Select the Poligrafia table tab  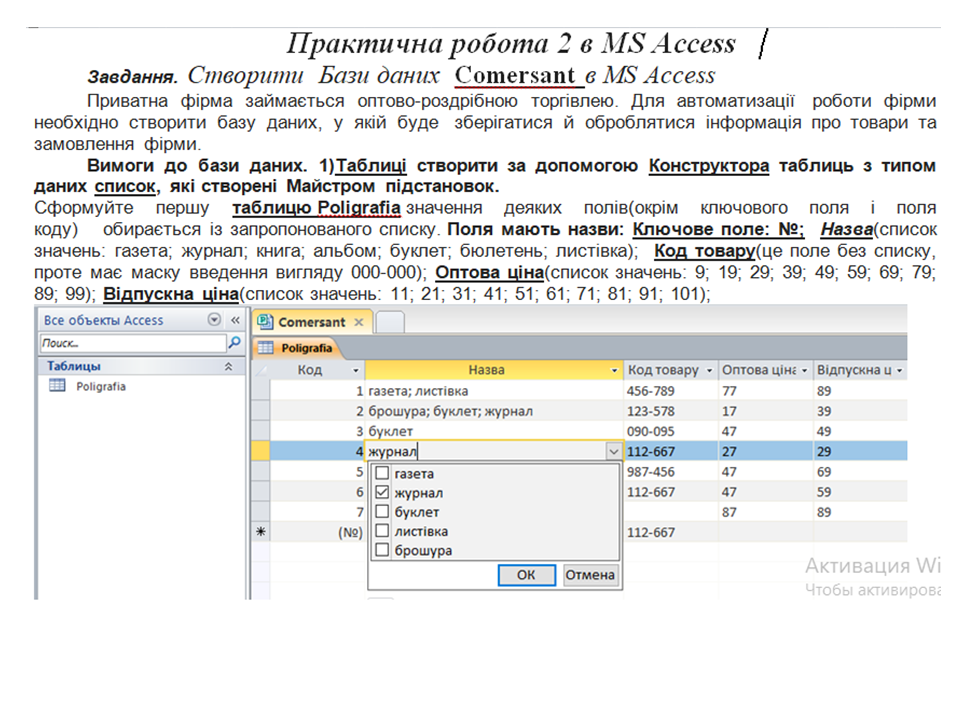click(x=296, y=348)
